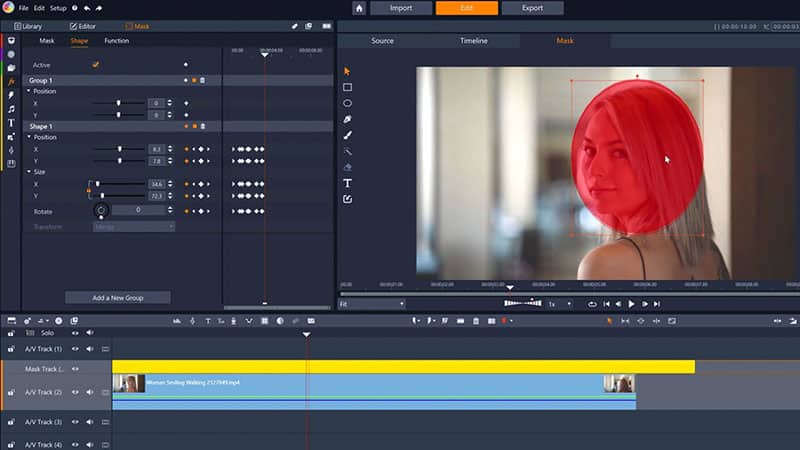800x450 pixels.
Task: Click the Edit workspace button
Action: (467, 8)
